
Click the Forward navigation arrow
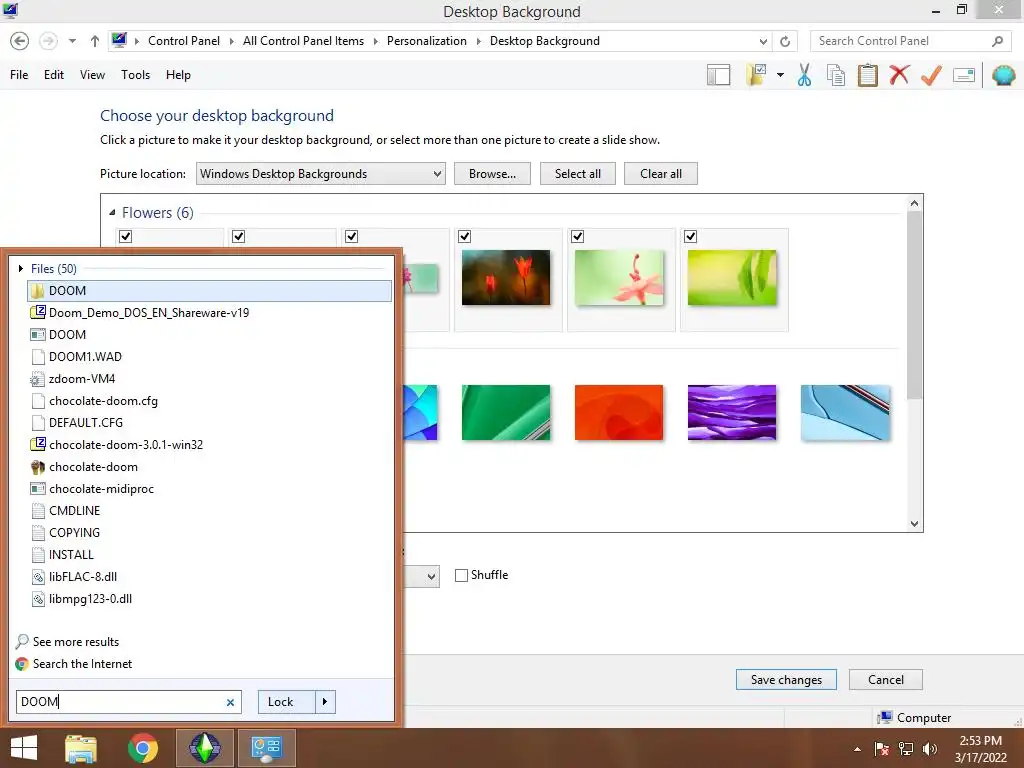point(48,41)
